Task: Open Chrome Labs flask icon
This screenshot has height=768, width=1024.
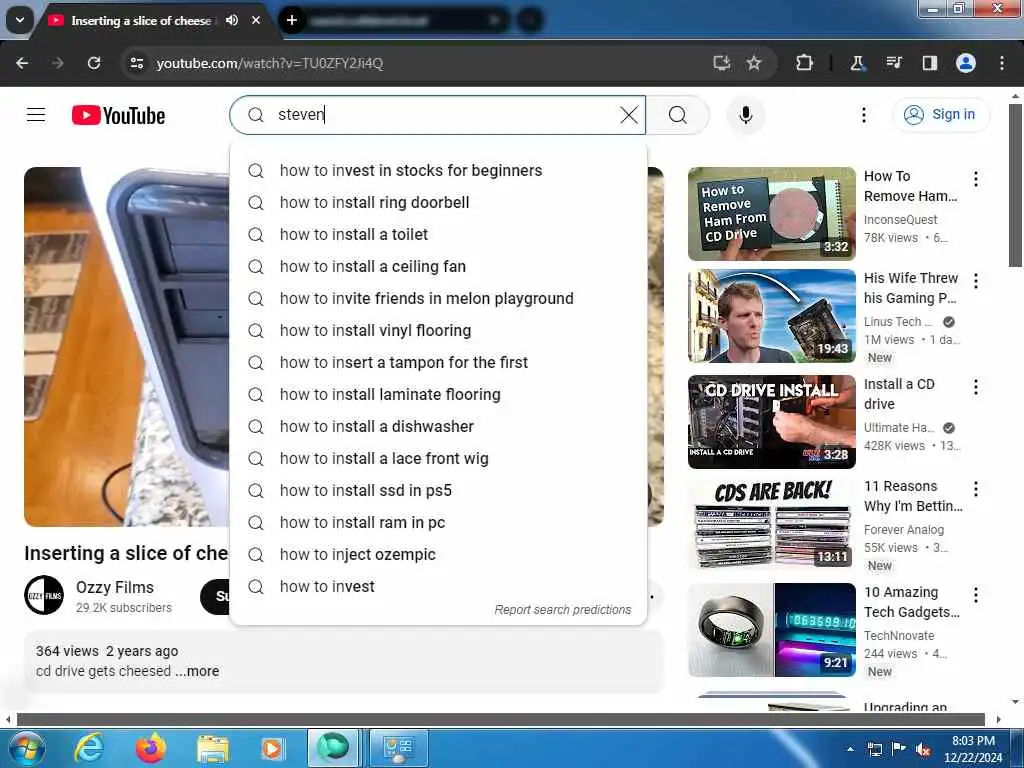Action: coord(857,63)
